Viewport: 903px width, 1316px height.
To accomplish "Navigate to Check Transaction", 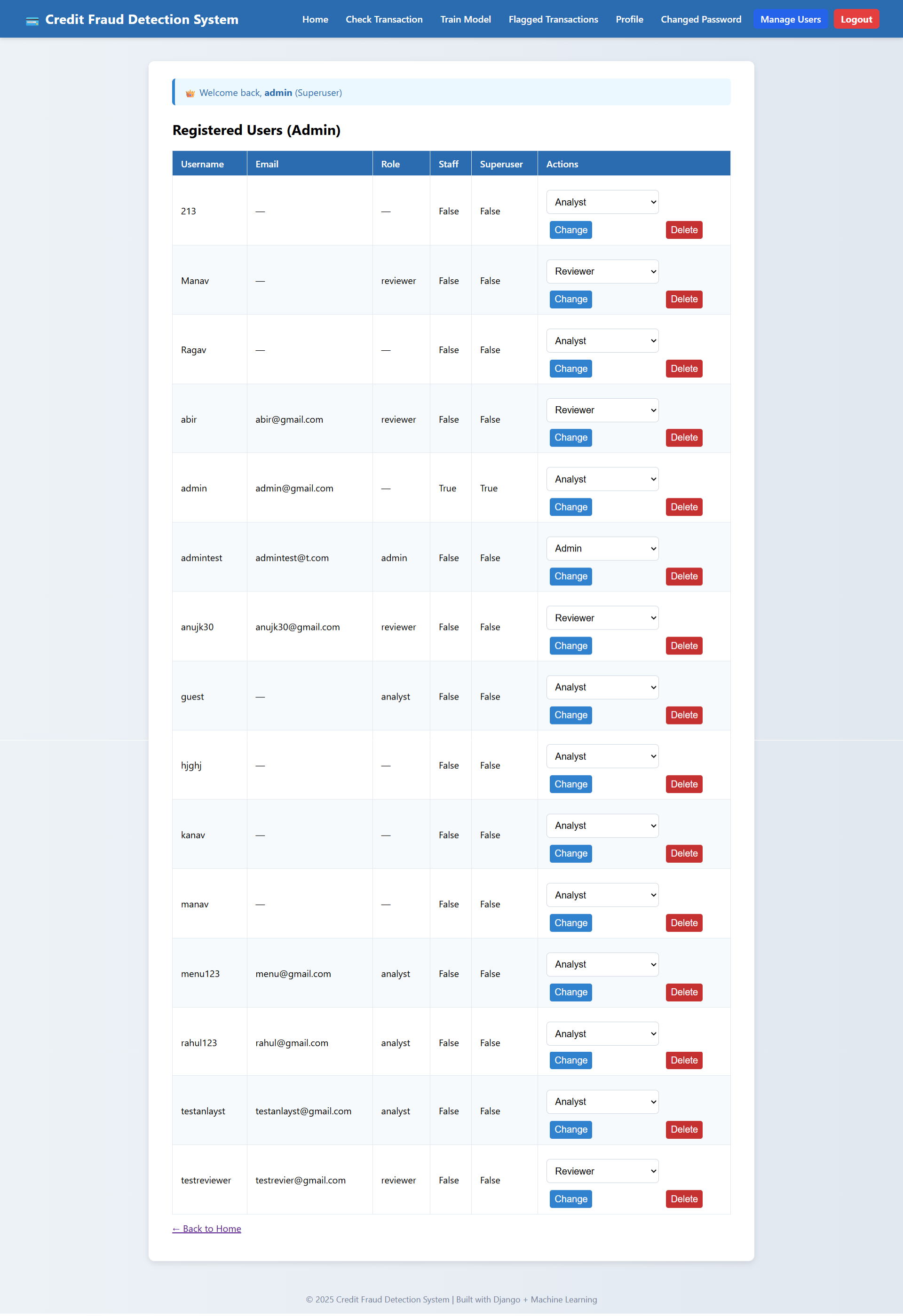I will point(384,19).
